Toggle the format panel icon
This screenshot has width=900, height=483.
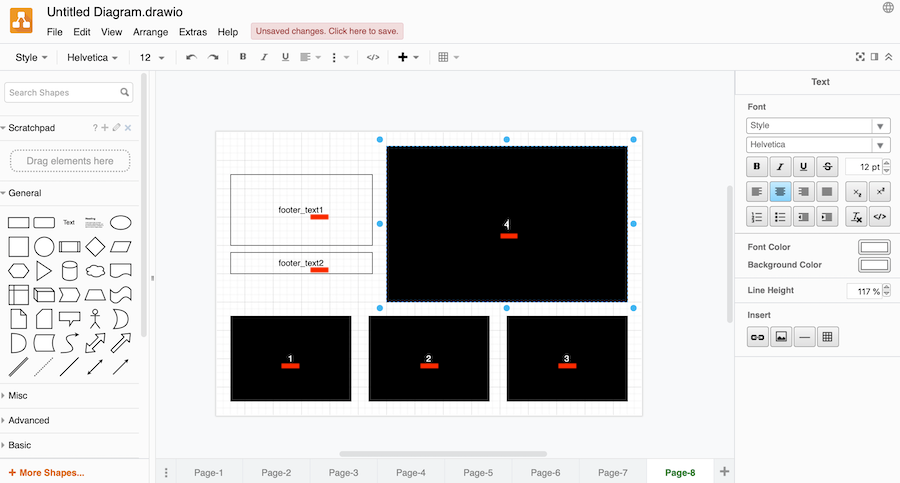[874, 57]
